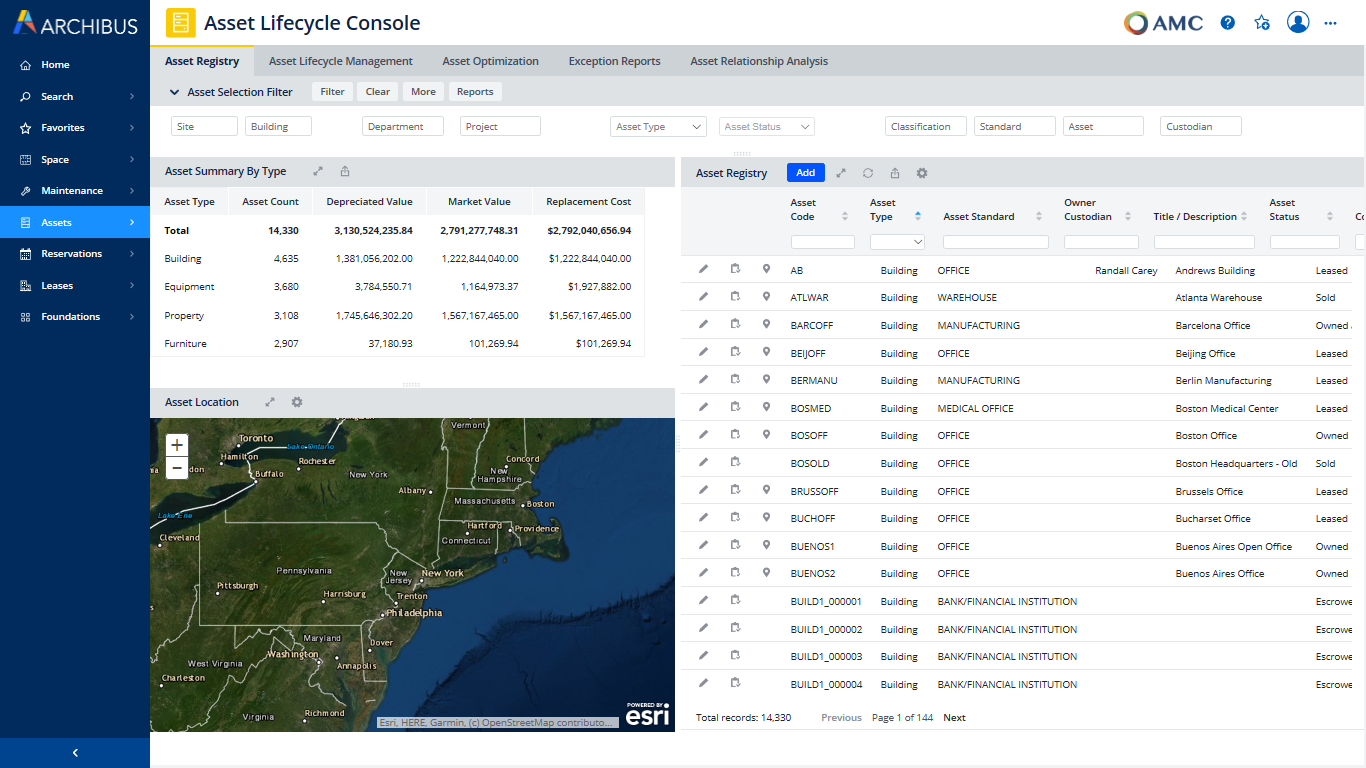Collapse the left navigation sidebar arrow
The height and width of the screenshot is (768, 1366).
tap(75, 753)
